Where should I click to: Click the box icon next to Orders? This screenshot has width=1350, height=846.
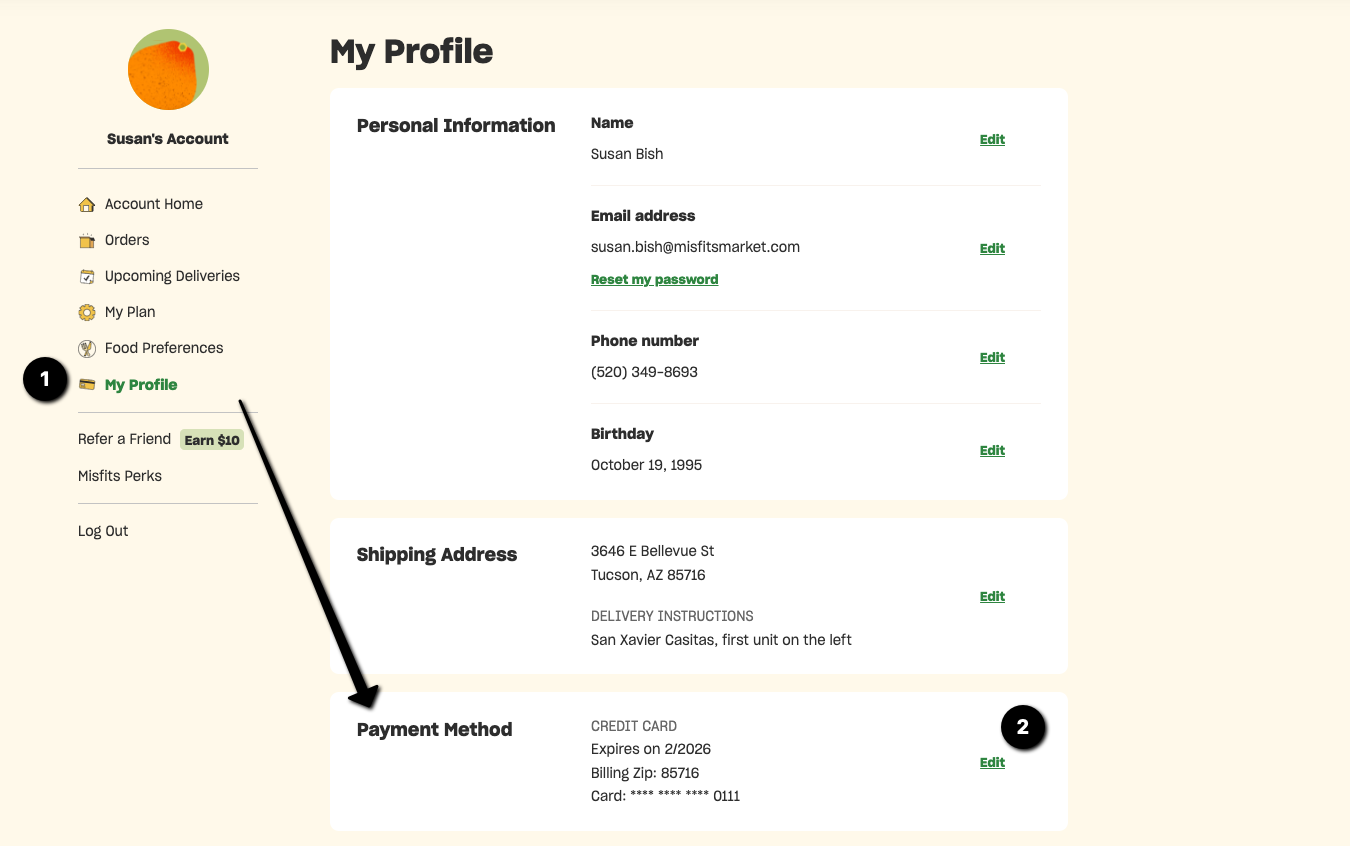(x=87, y=241)
